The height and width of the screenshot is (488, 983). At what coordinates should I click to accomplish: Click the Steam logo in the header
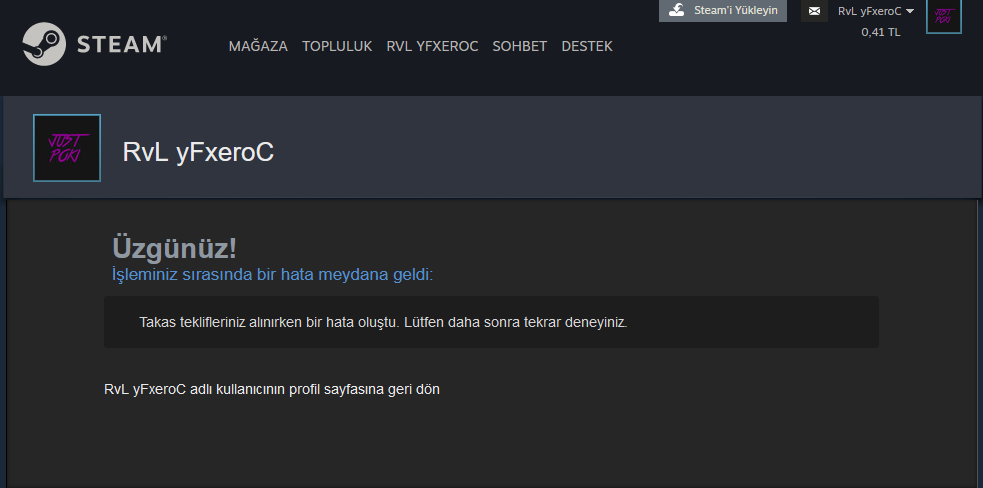[x=94, y=44]
